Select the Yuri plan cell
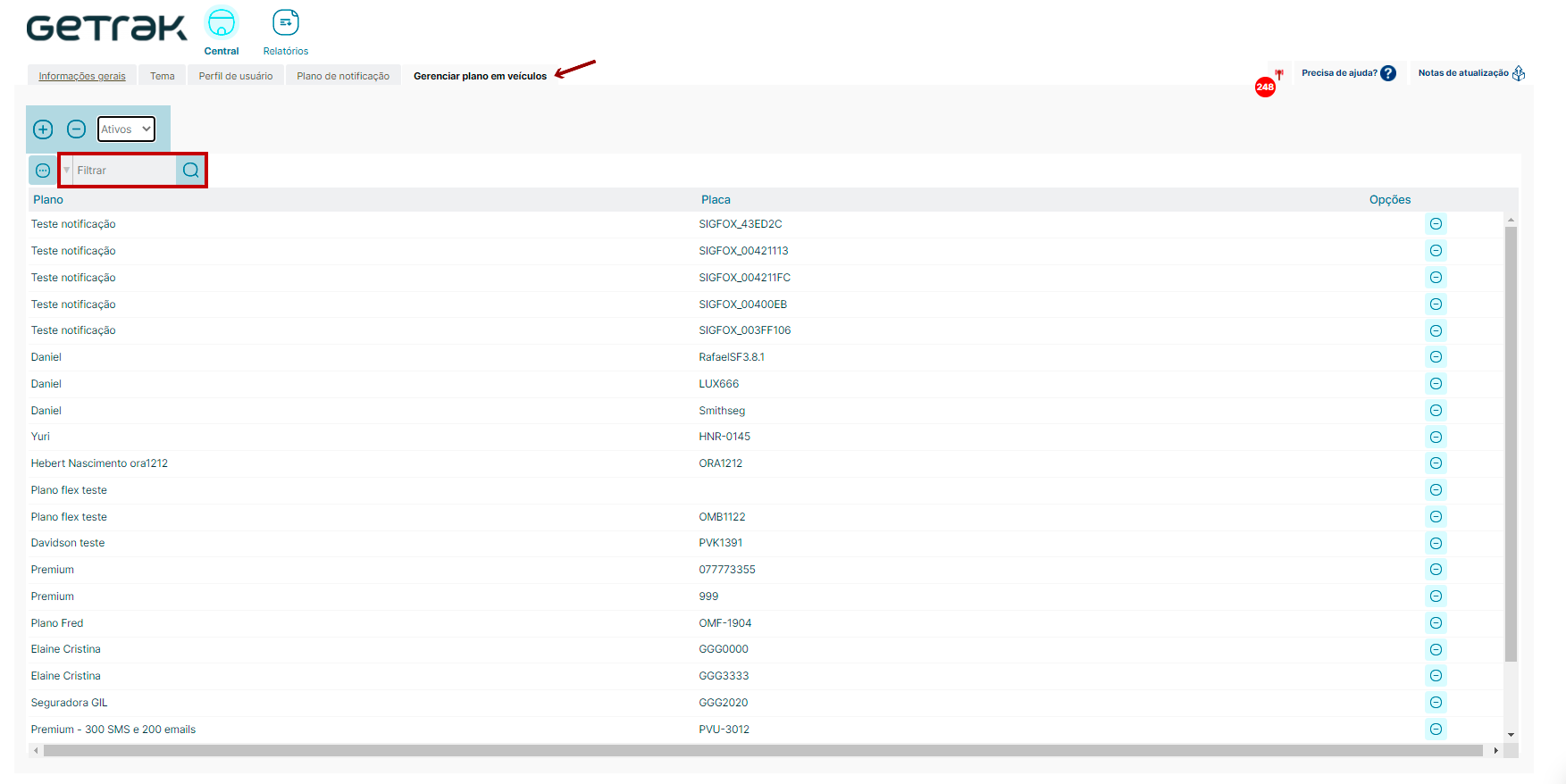The width and height of the screenshot is (1566, 784). point(40,437)
